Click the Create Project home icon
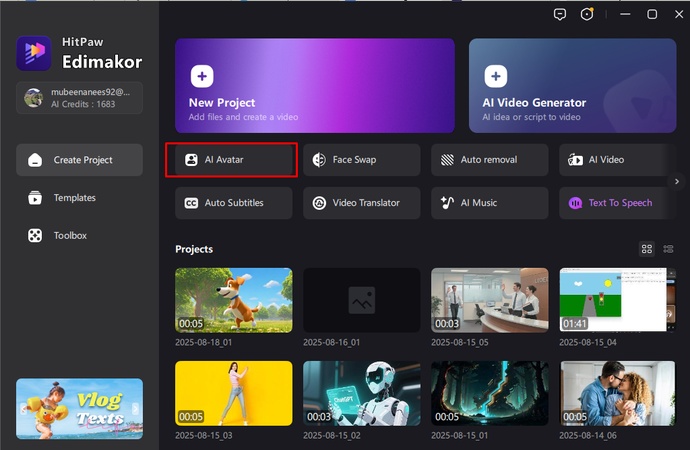The width and height of the screenshot is (690, 450). (x=35, y=160)
